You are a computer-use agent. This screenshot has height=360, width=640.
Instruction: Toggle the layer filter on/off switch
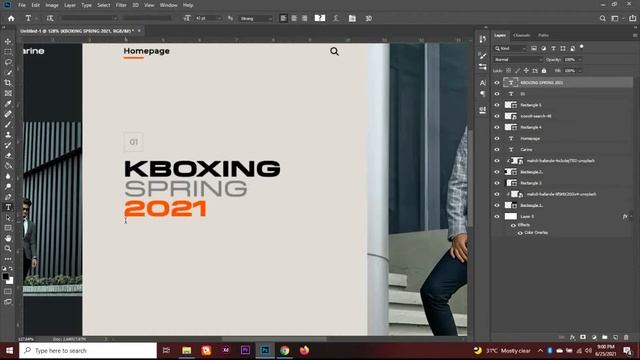pyautogui.click(x=582, y=48)
